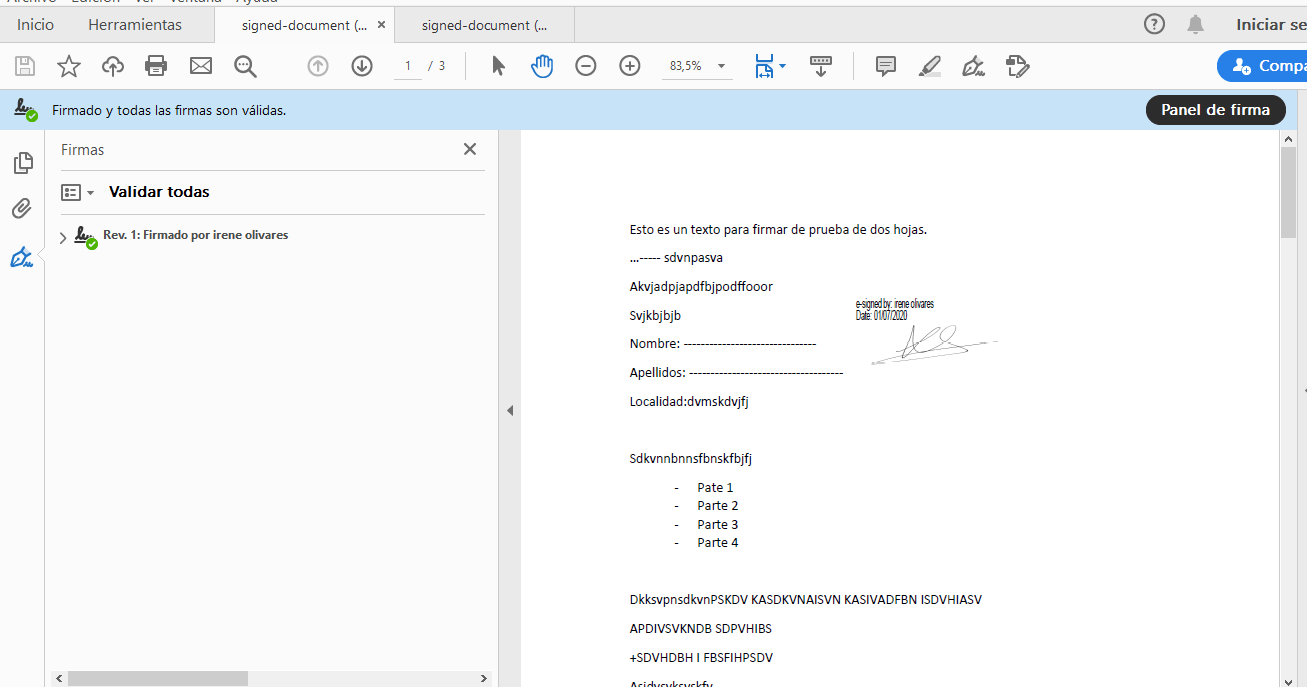Click the stamp tool icon
Screen dimensions: 1307x687
(x=1017, y=66)
